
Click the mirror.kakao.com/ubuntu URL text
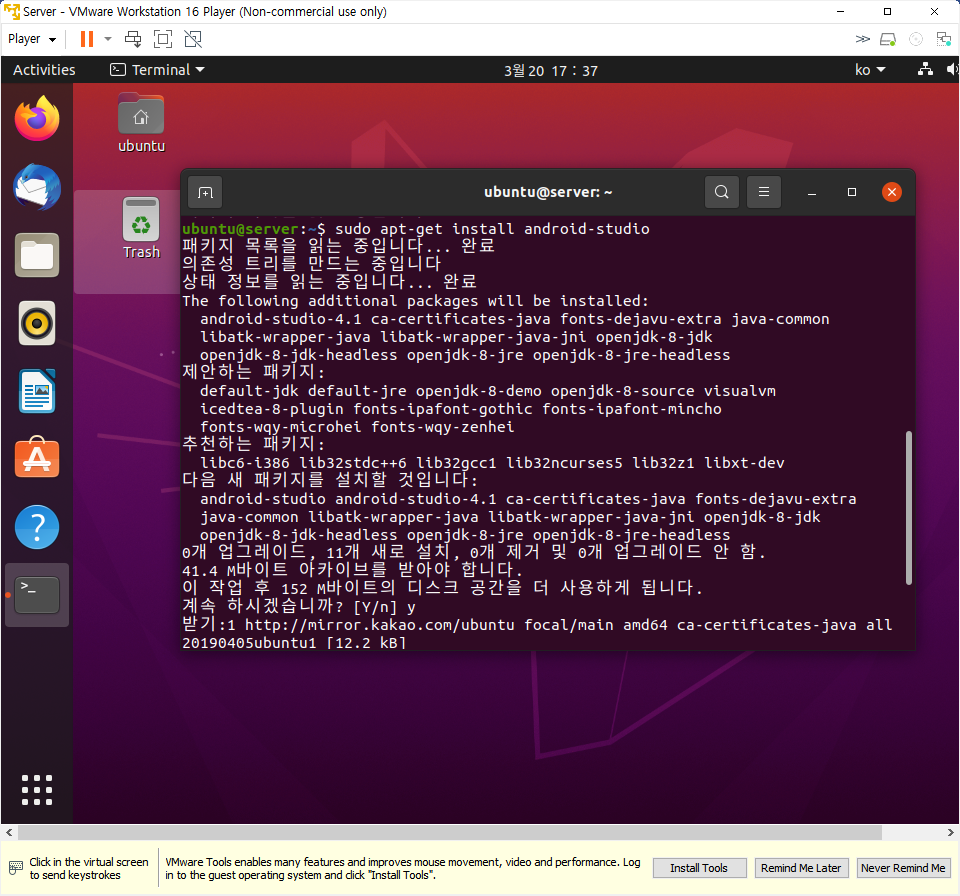pyautogui.click(x=380, y=625)
